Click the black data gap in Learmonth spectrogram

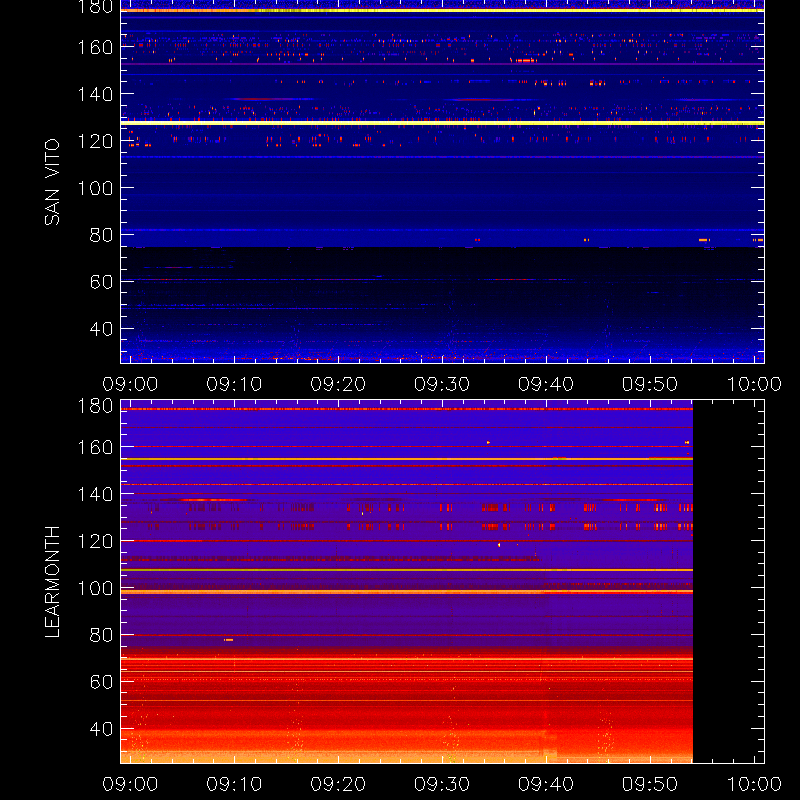[x=729, y=582]
